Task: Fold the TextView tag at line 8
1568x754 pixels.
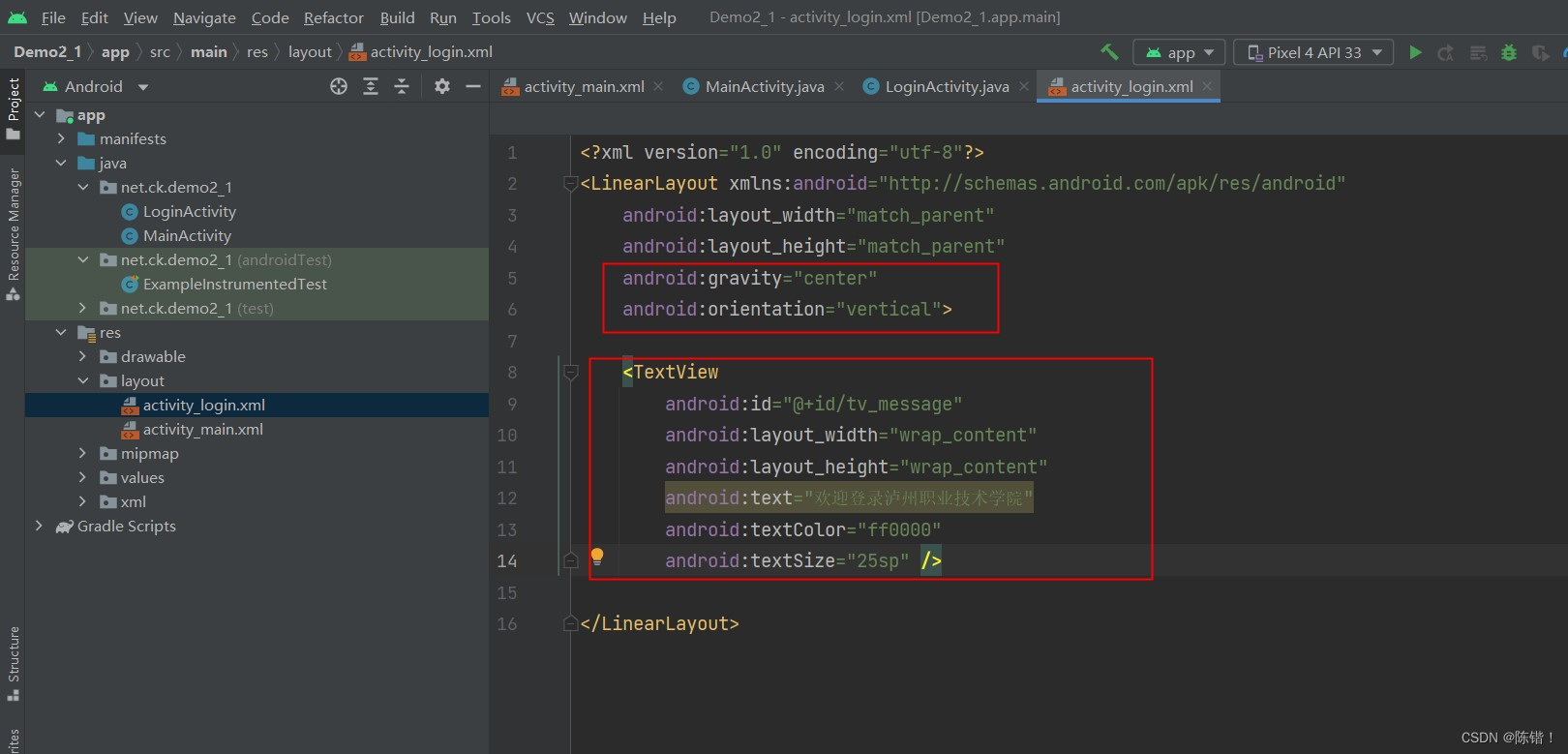Action: click(571, 373)
